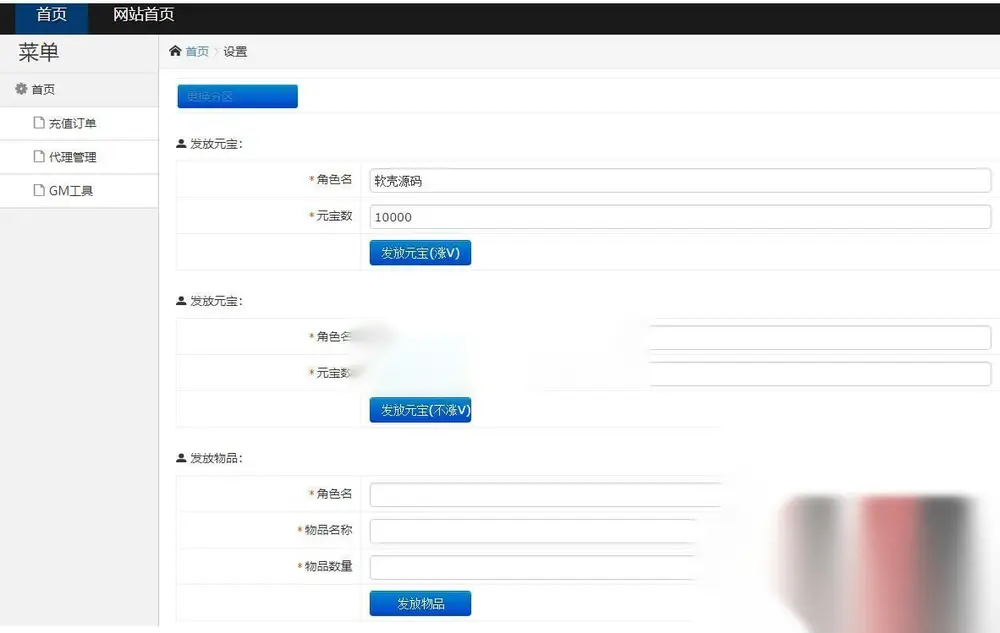The width and height of the screenshot is (1000, 633).
Task: Focus the 角色名 field containing 软壳源码
Action: coord(680,180)
